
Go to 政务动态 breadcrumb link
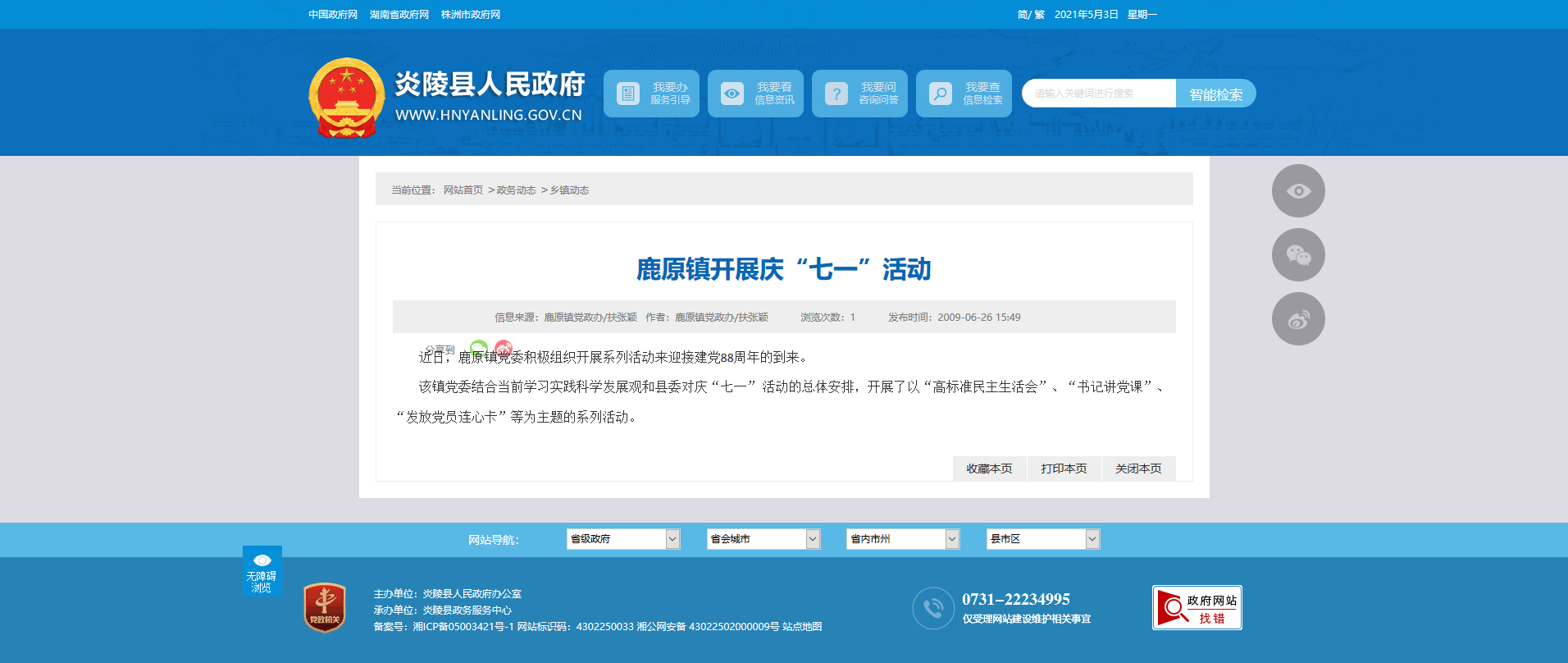coord(516,190)
